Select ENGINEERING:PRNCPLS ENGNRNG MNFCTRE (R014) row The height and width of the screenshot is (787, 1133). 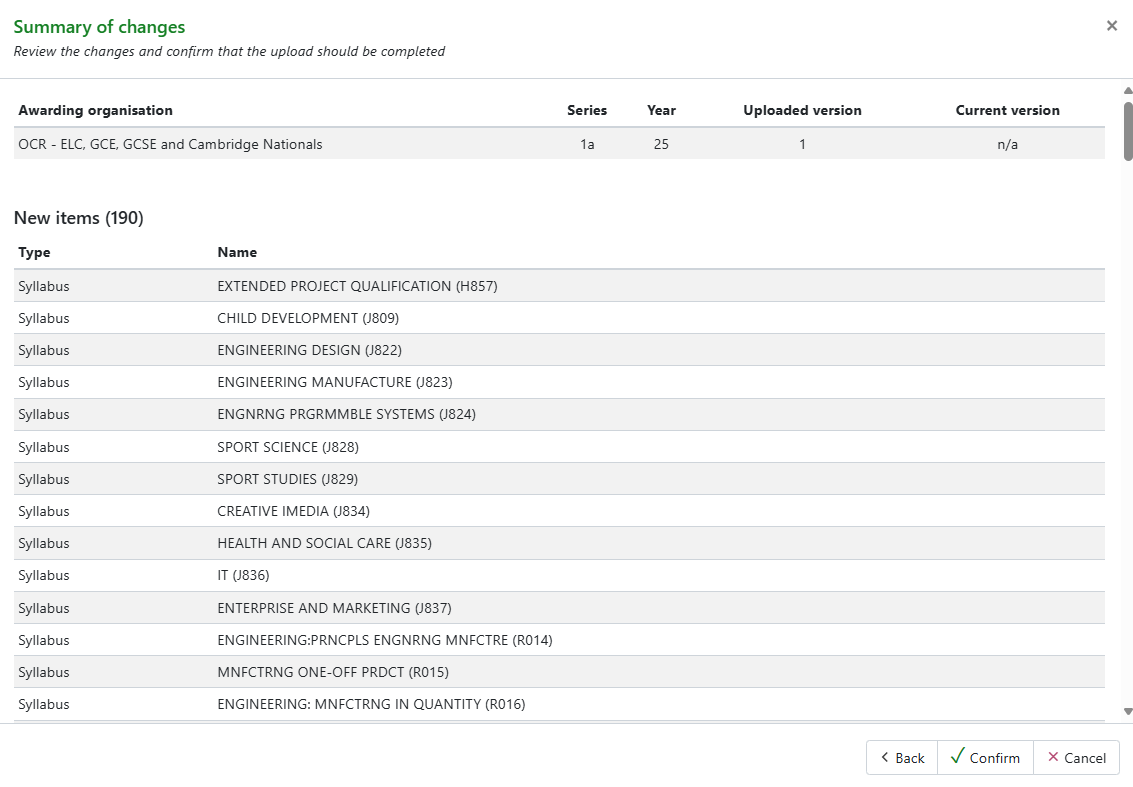click(559, 640)
